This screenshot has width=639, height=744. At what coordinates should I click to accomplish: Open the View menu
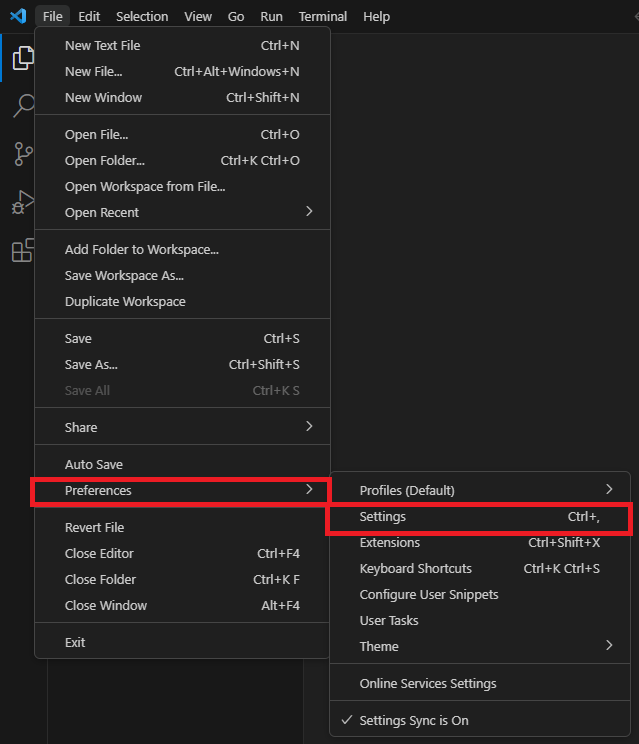[x=198, y=17]
